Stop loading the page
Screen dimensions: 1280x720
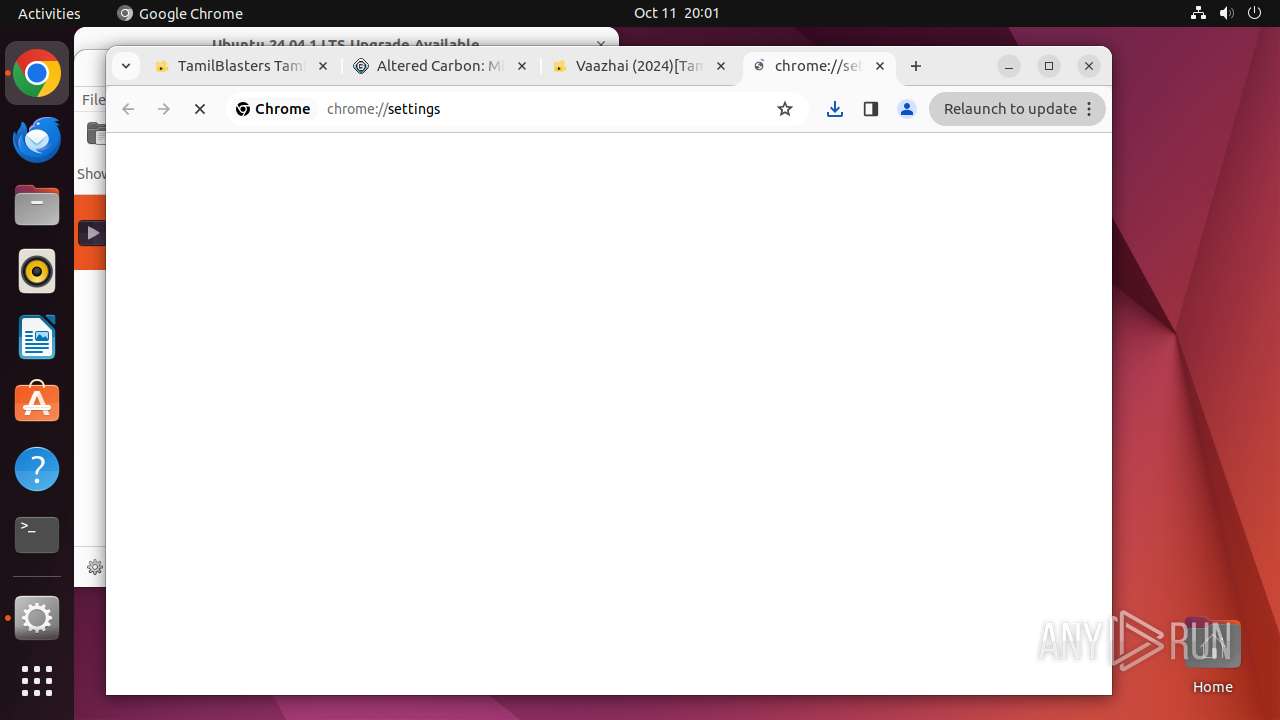(x=200, y=109)
